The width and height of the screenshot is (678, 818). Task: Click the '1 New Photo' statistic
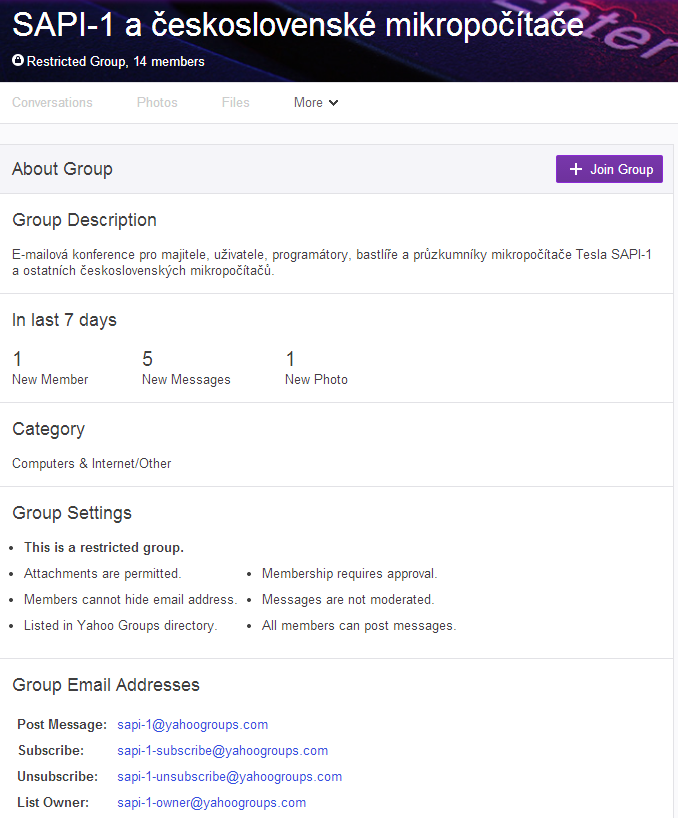coord(316,368)
